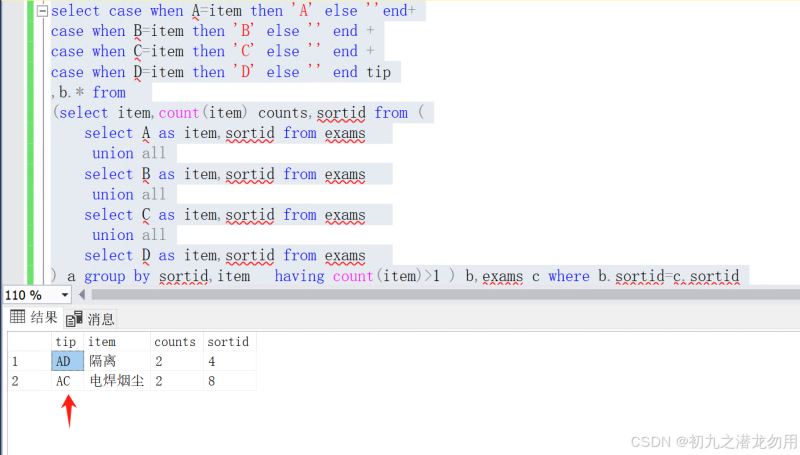The height and width of the screenshot is (455, 800).
Task: Select all via grid top-left corner cell
Action: 26,341
